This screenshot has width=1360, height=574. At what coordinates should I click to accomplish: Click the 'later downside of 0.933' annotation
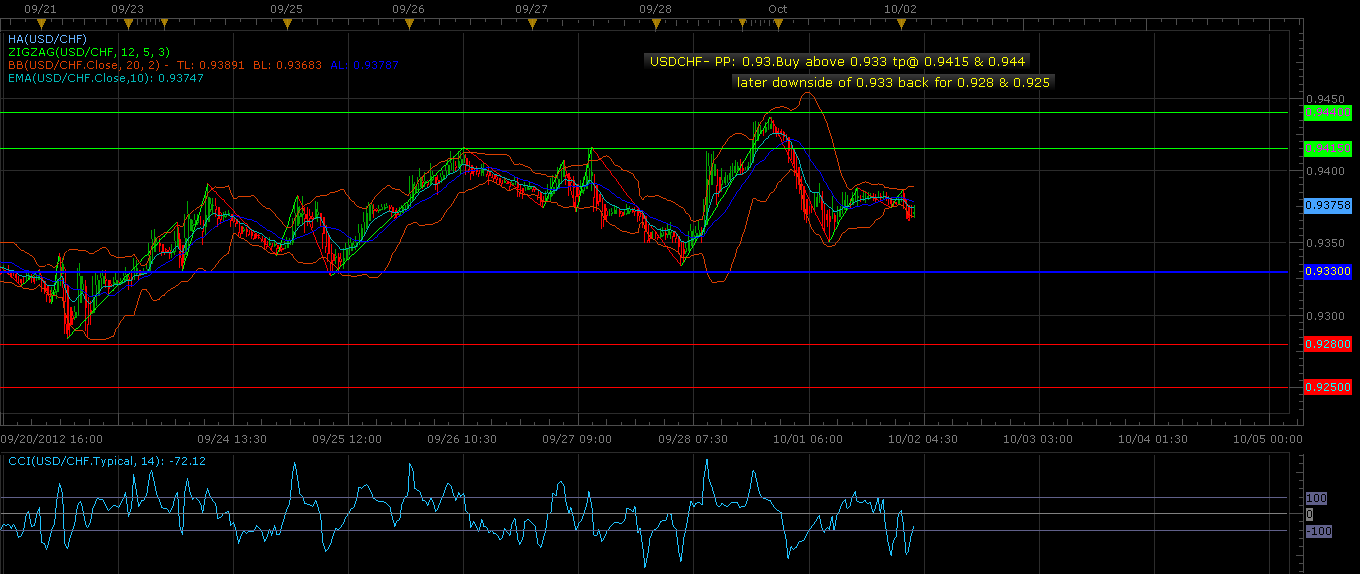(893, 83)
